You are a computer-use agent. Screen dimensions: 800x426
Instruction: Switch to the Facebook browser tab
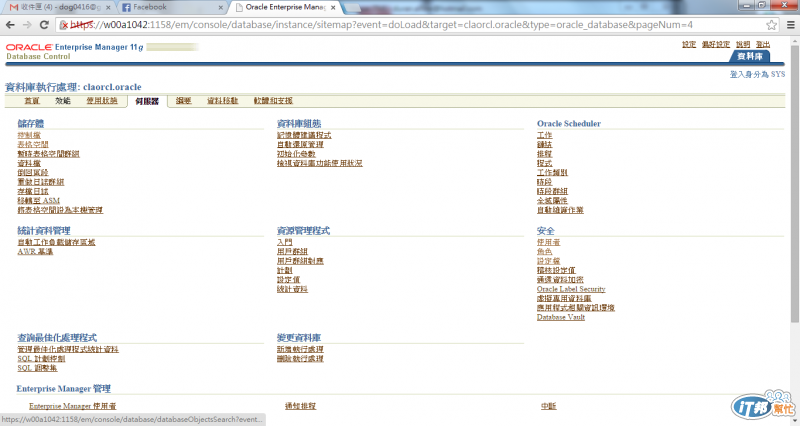tap(171, 7)
